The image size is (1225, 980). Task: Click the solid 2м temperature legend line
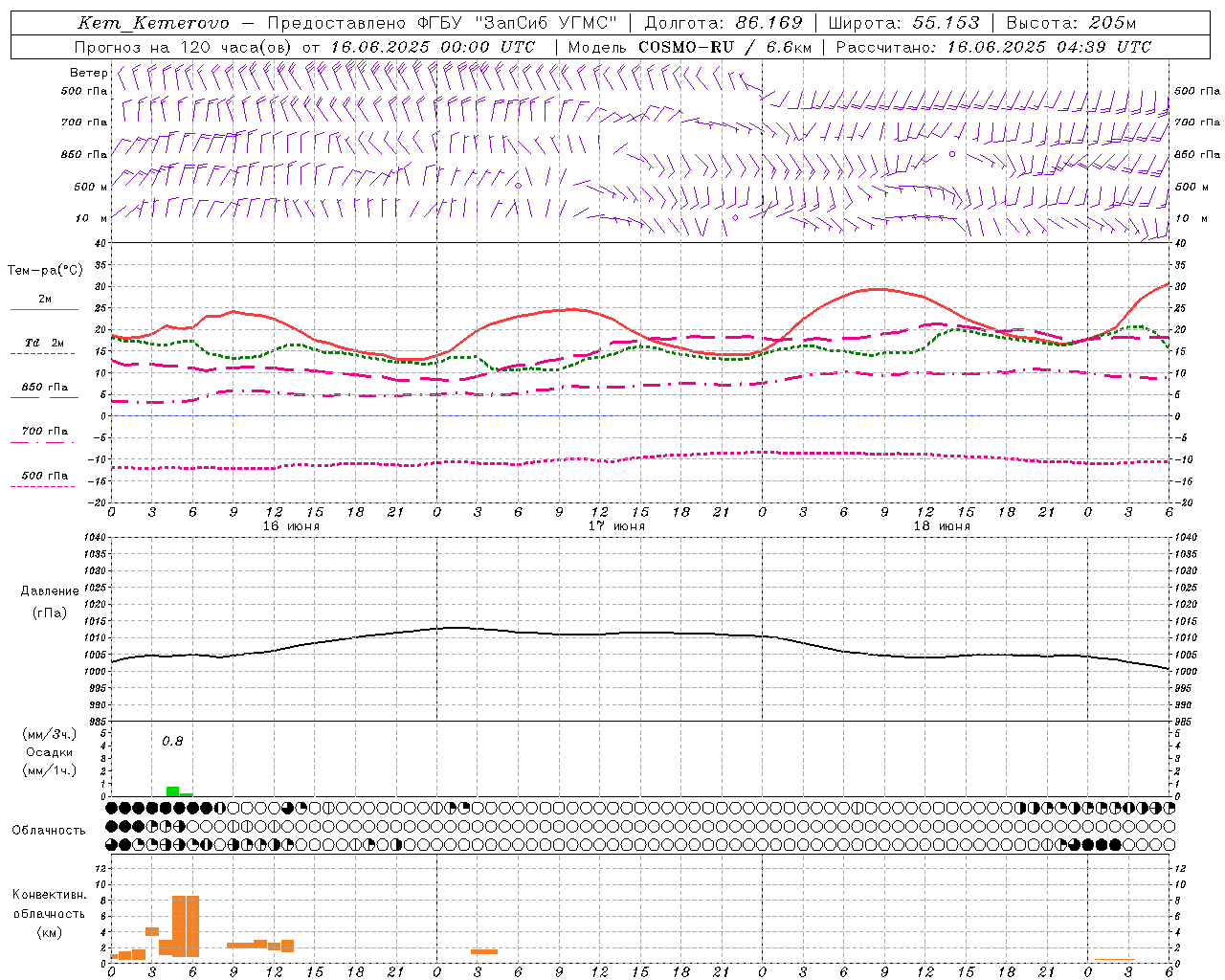[x=44, y=309]
